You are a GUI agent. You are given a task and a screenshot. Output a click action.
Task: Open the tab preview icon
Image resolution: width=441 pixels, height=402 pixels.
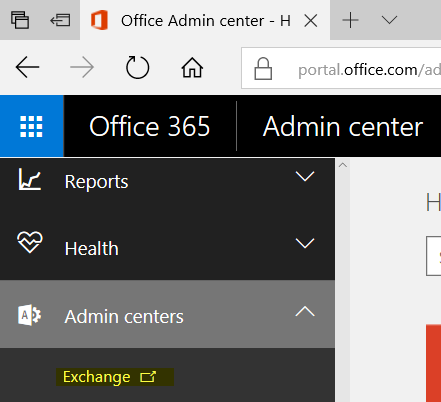pyautogui.click(x=20, y=20)
